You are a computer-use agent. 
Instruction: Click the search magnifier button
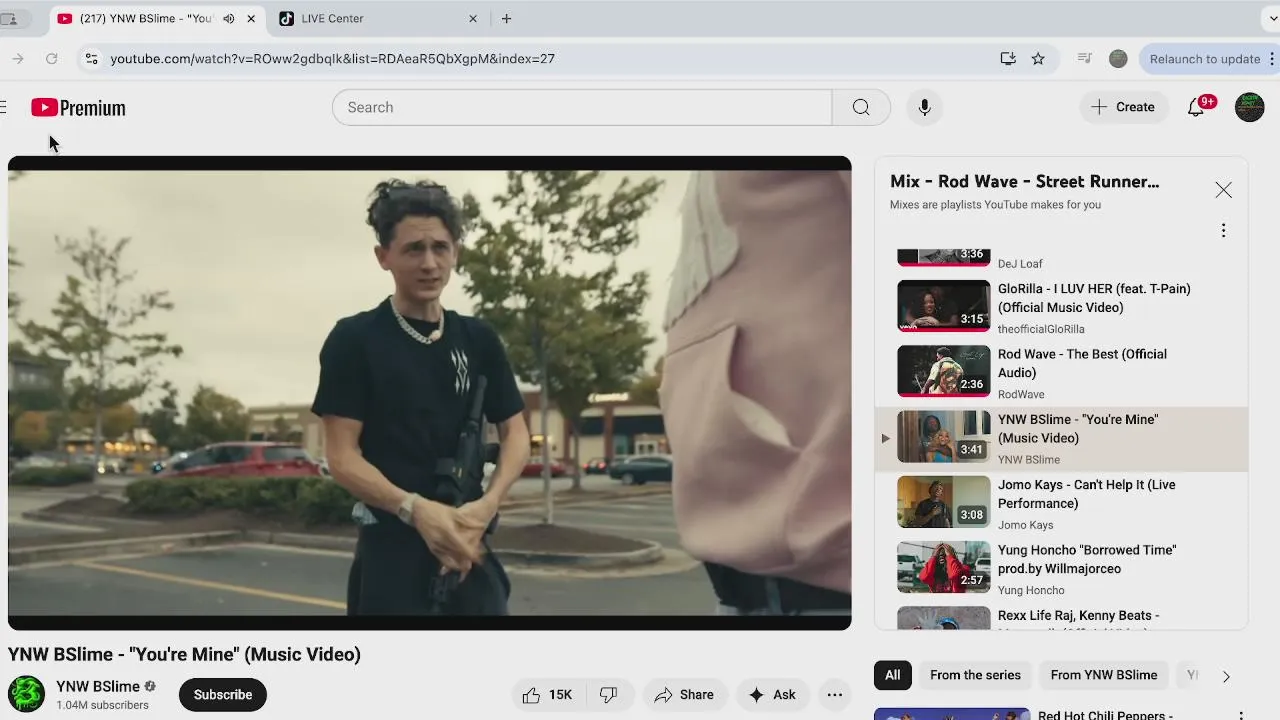[x=861, y=107]
